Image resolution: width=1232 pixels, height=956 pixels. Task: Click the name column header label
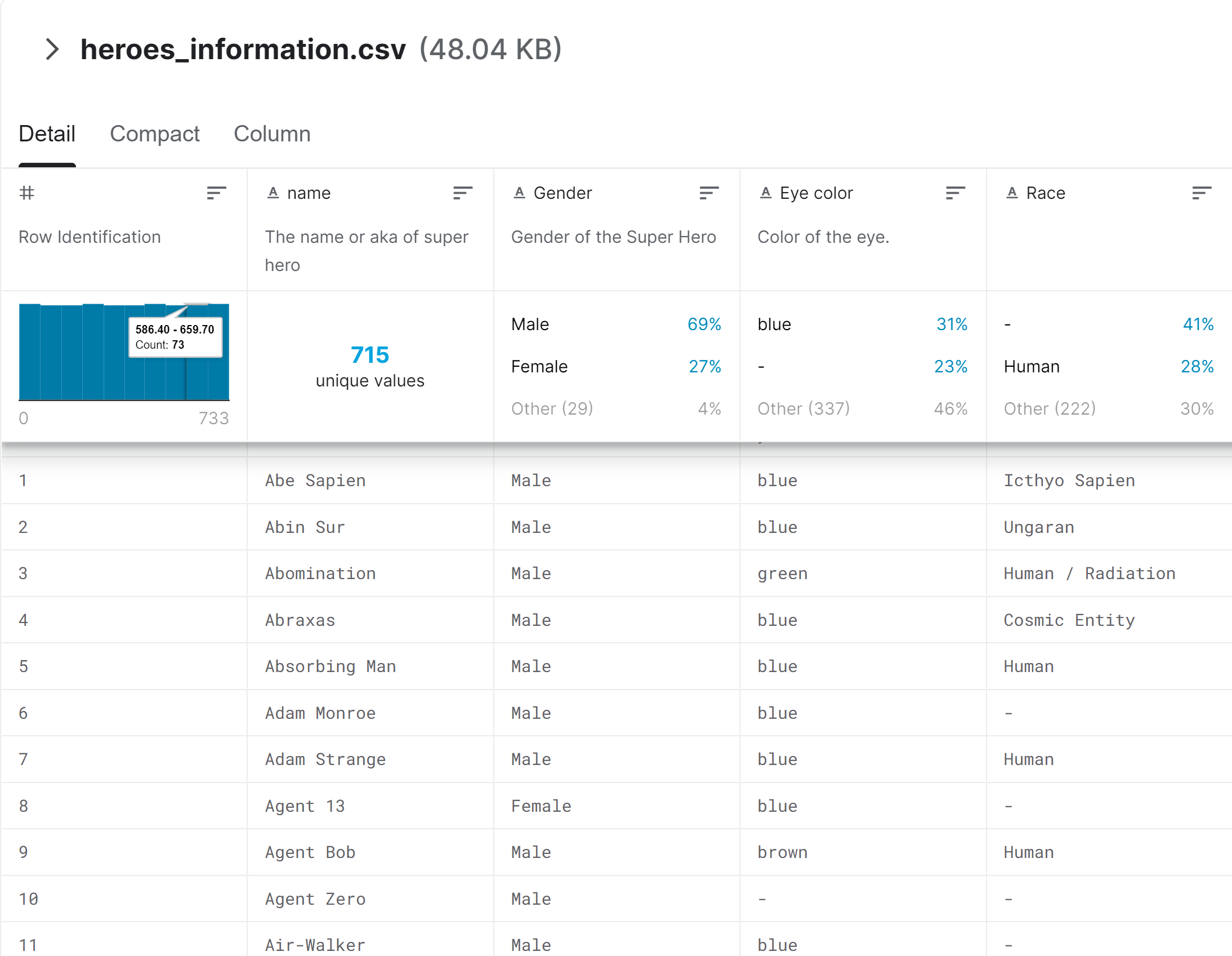pyautogui.click(x=309, y=193)
